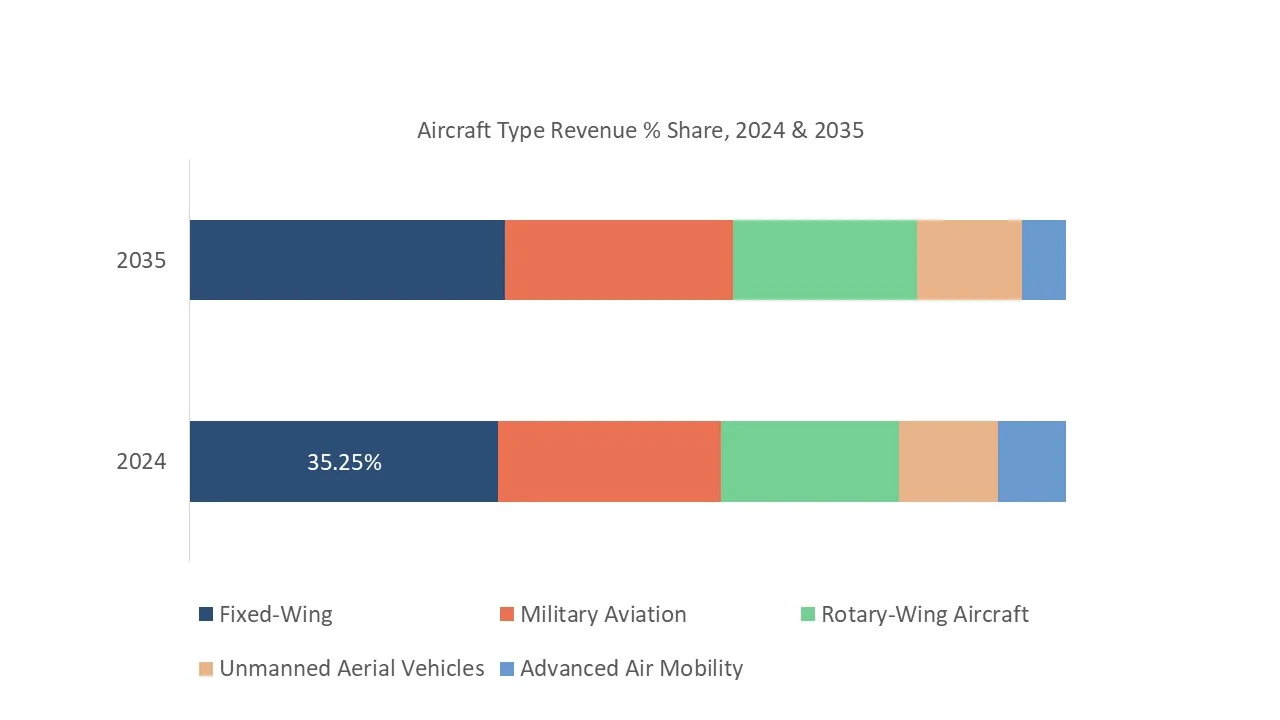
Task: Select the 2035 axis label
Action: (x=141, y=261)
